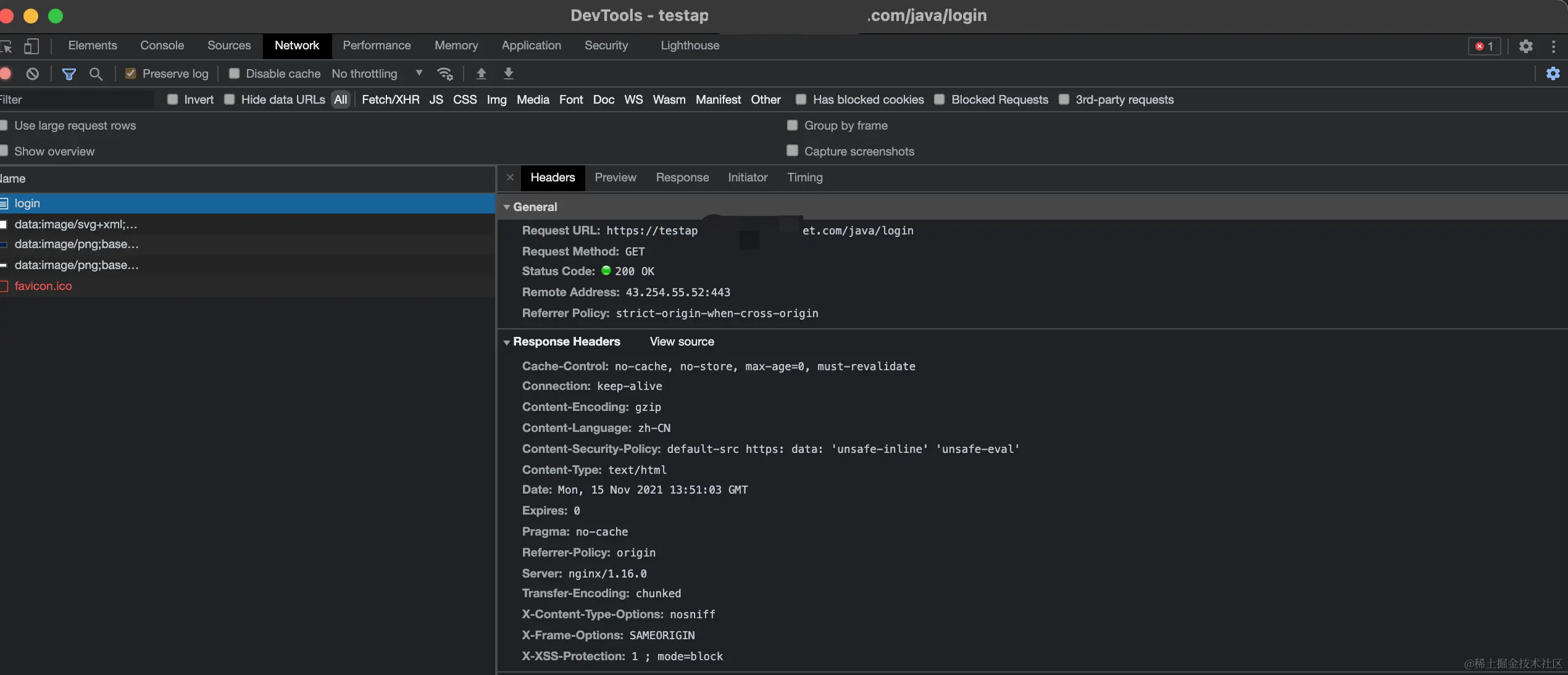Open network search with magnifier icon
1568x675 pixels.
(x=96, y=74)
